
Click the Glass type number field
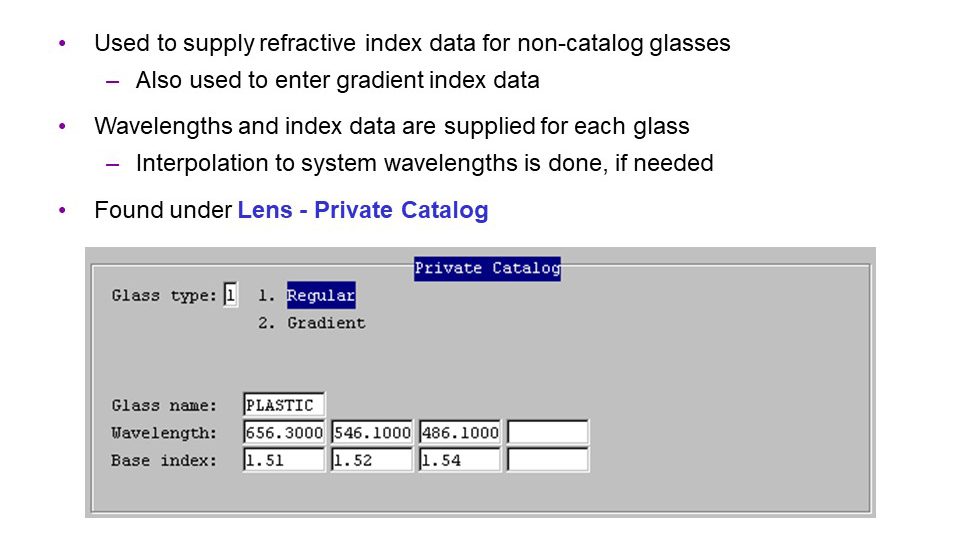coord(231,295)
